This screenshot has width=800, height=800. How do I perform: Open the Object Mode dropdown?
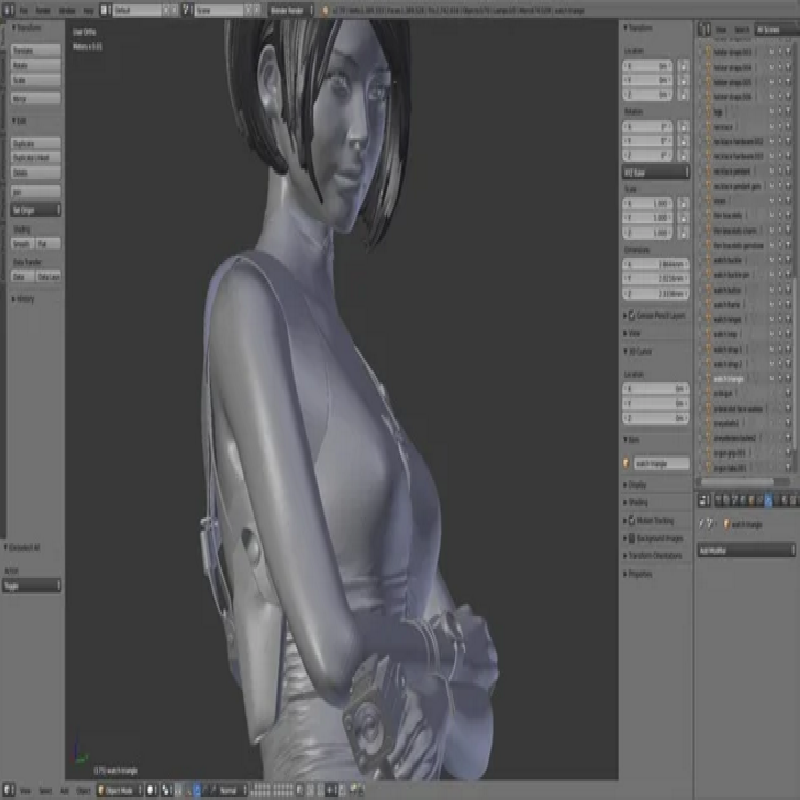point(120,790)
